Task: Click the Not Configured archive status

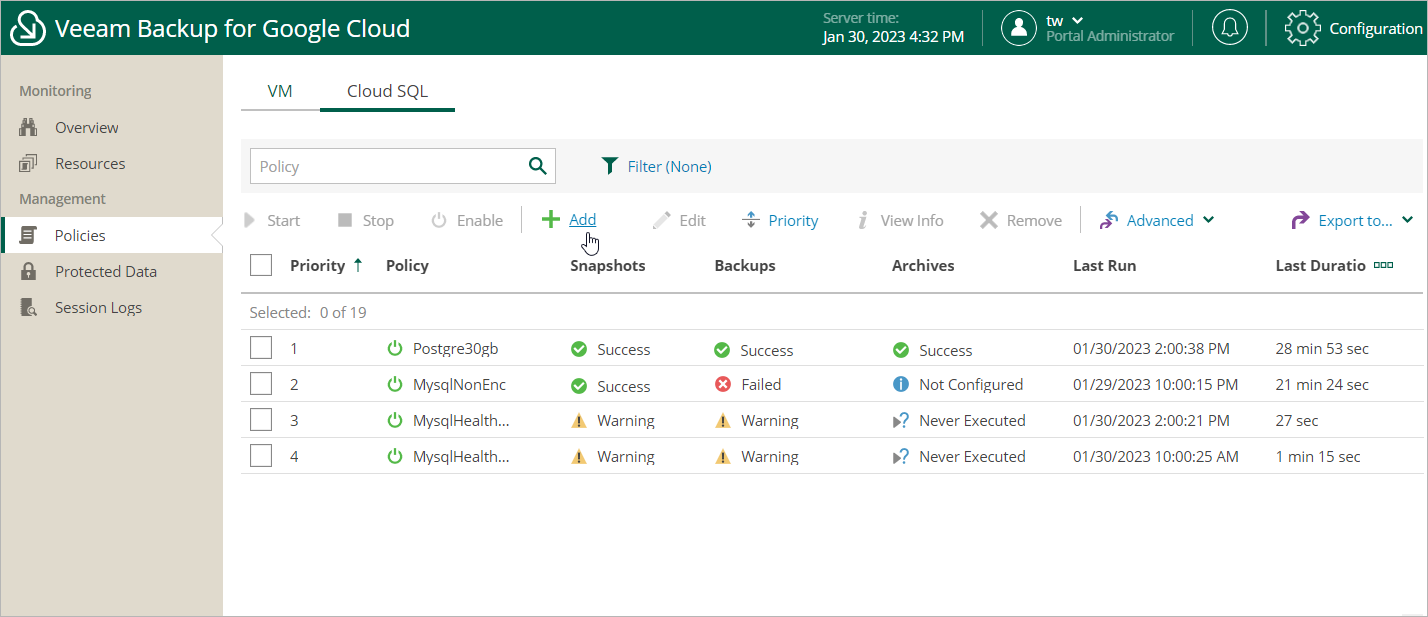Action: coord(971,384)
